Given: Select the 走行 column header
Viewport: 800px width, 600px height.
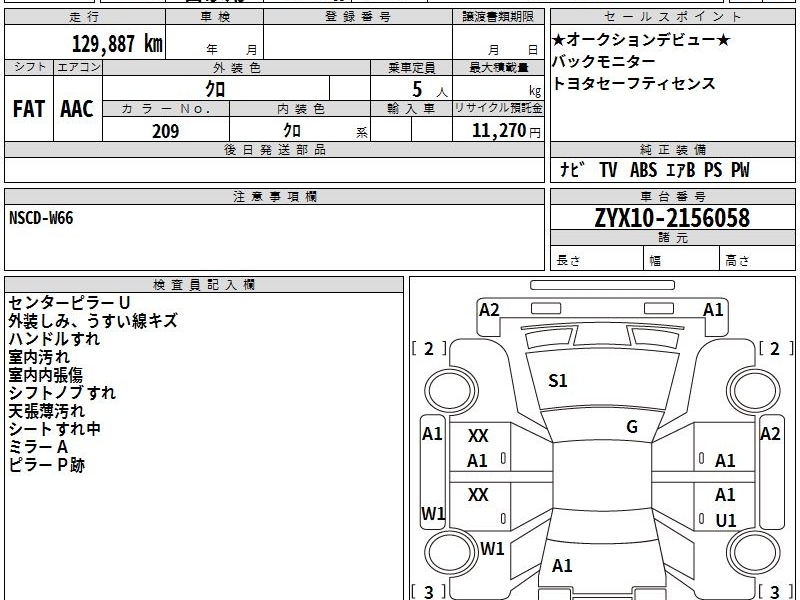Looking at the screenshot, I should coord(85,17).
